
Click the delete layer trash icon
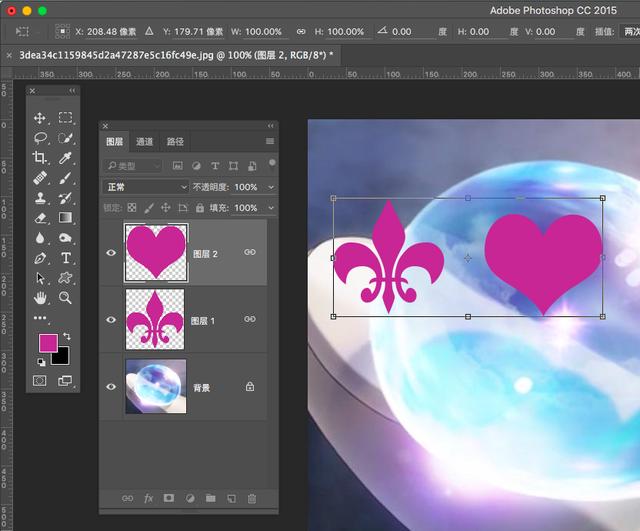252,498
